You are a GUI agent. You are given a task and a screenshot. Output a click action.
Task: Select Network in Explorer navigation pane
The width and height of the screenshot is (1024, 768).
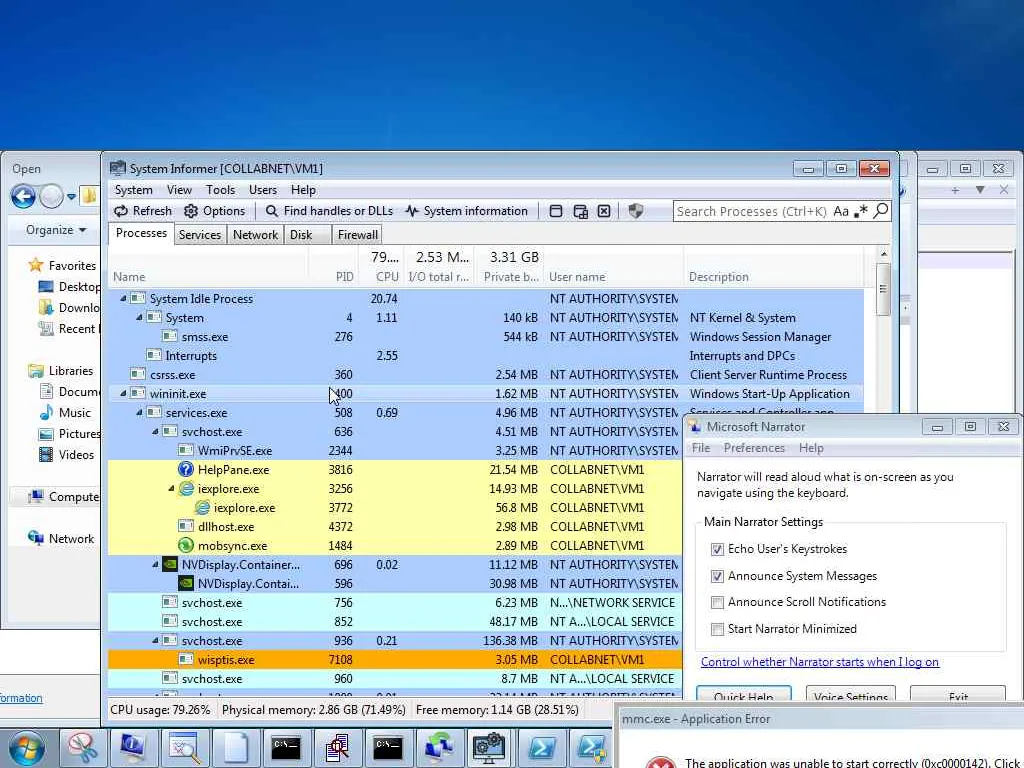click(x=61, y=539)
